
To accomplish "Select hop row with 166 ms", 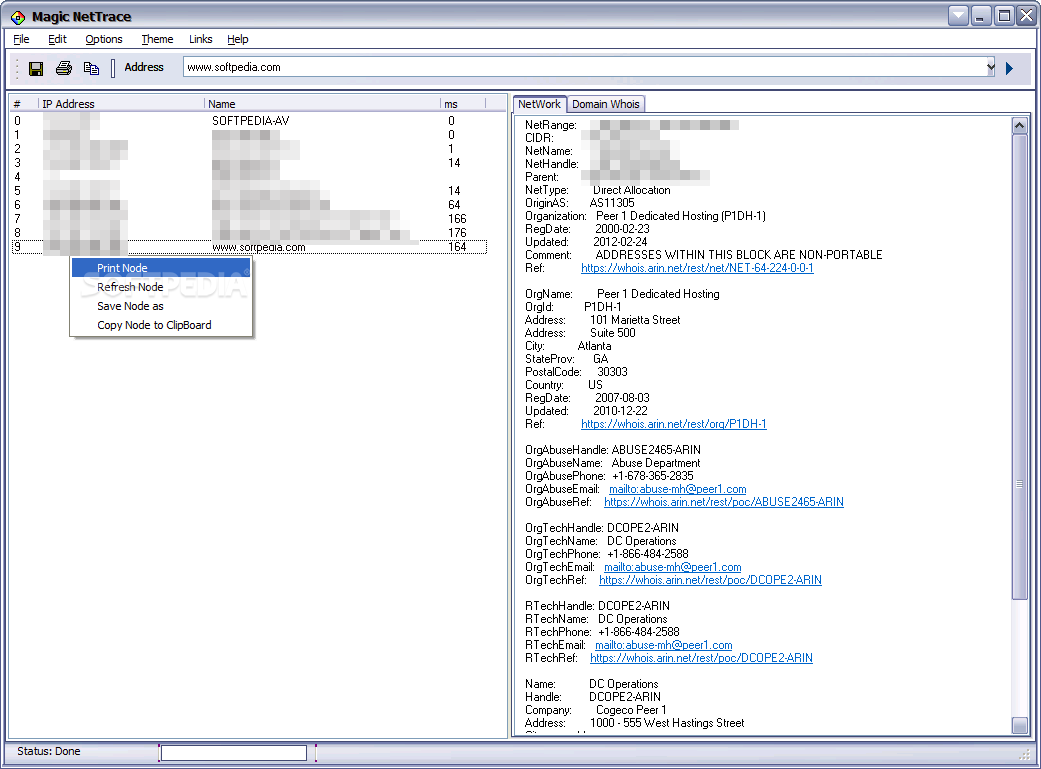I will [249, 218].
